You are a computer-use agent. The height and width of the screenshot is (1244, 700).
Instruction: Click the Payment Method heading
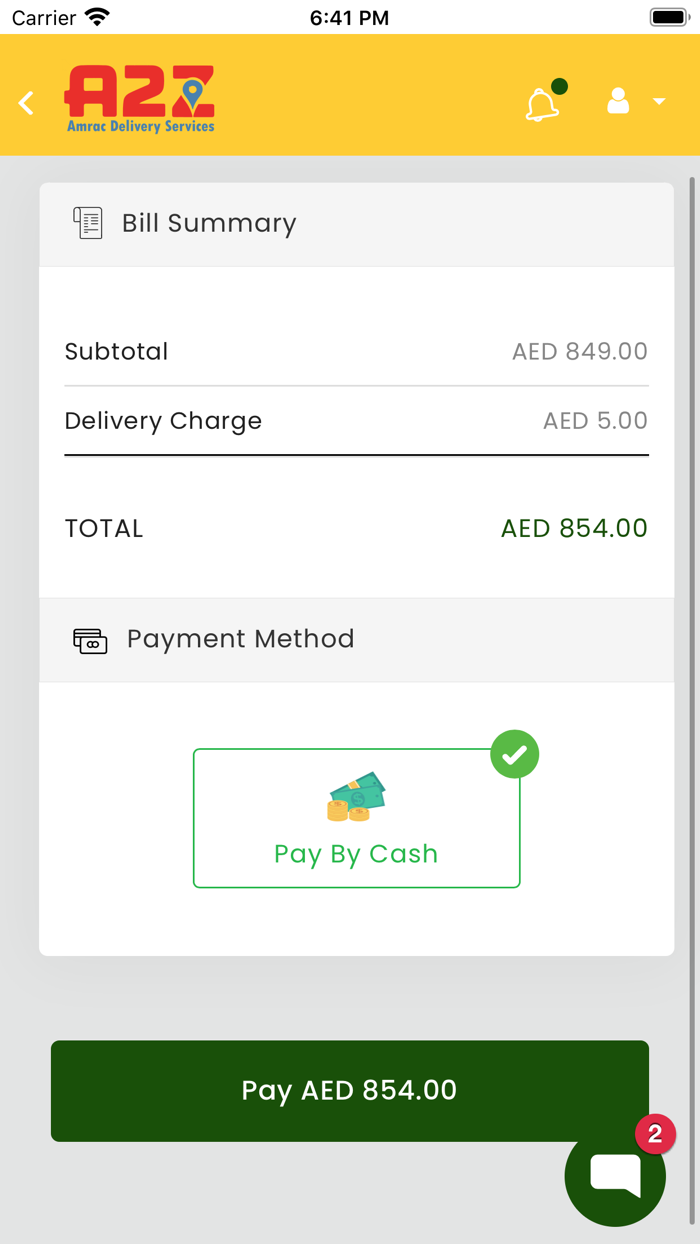[x=240, y=639]
